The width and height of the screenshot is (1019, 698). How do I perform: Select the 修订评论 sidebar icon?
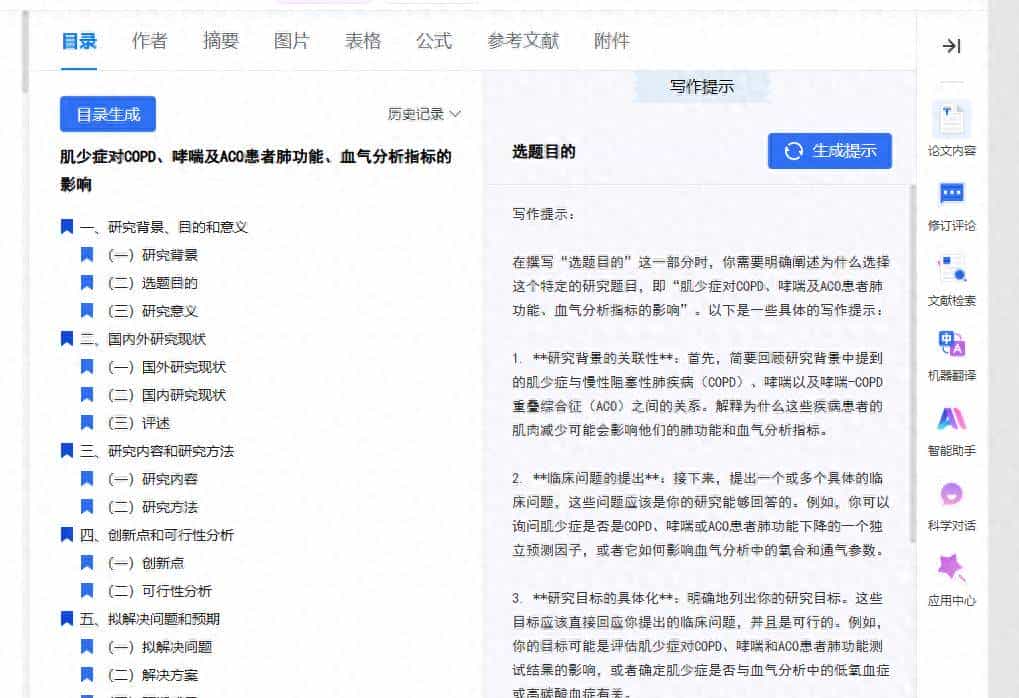(950, 200)
